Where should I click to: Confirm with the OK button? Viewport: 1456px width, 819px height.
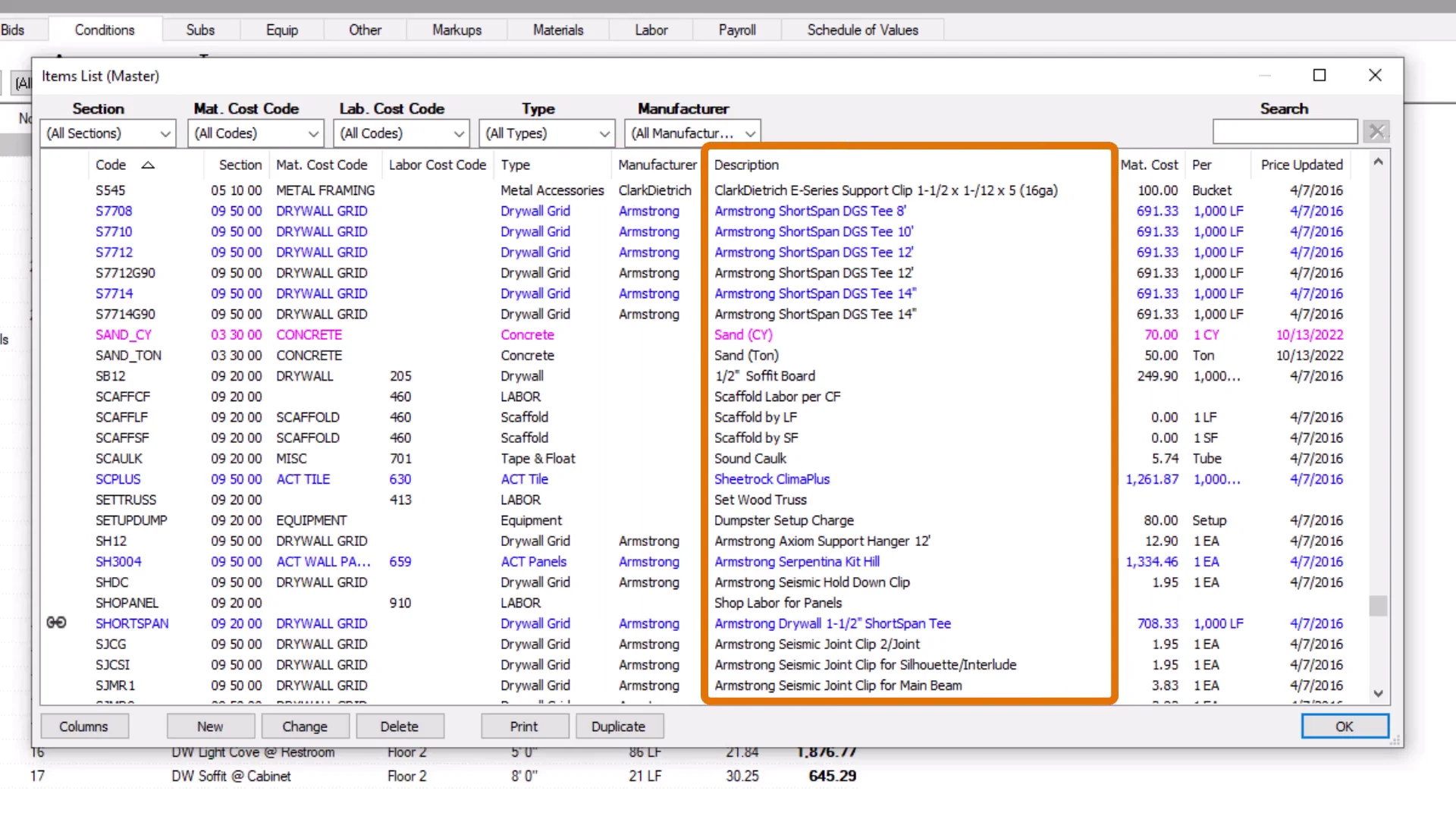click(x=1344, y=726)
